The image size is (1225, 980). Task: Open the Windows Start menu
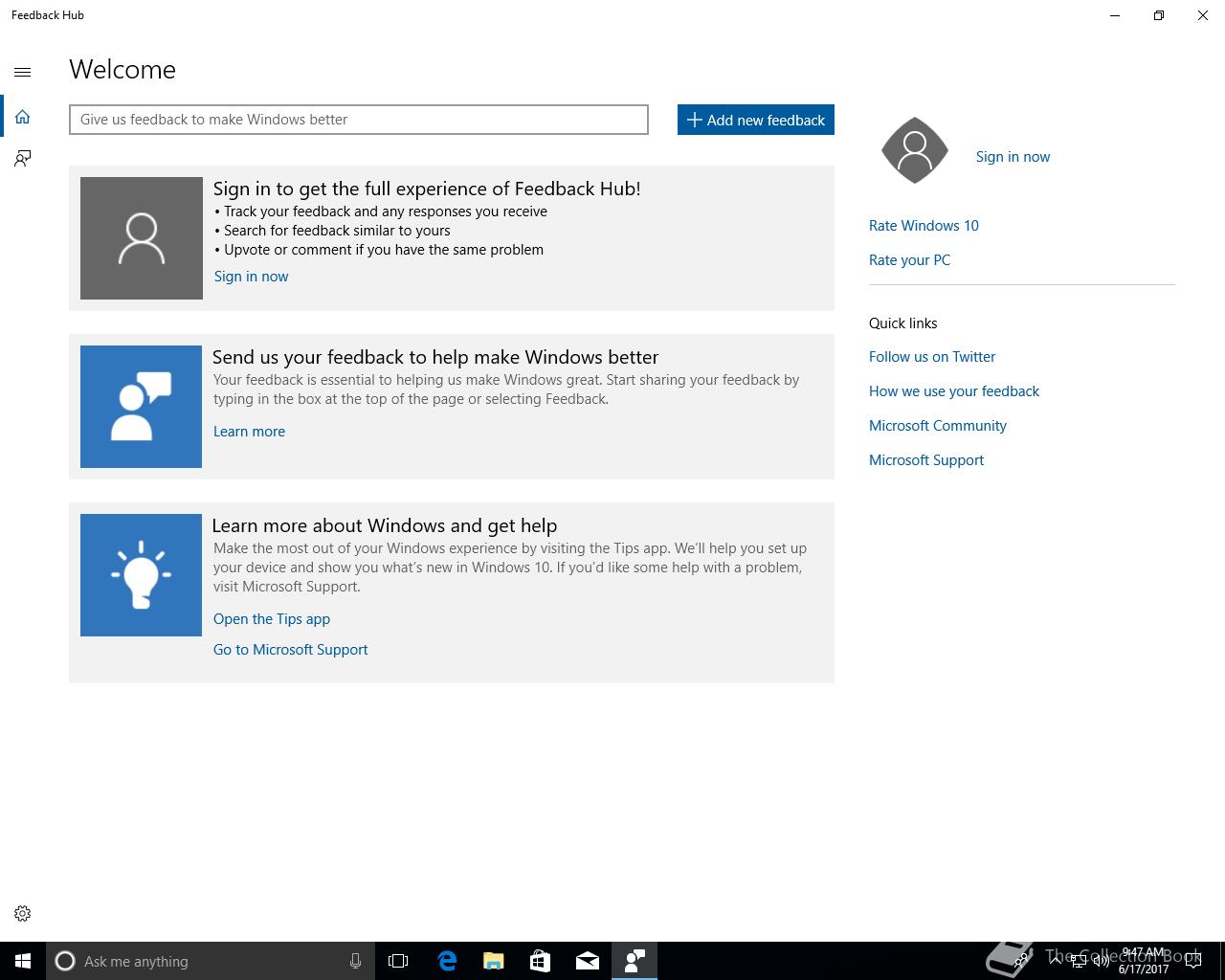[23, 961]
